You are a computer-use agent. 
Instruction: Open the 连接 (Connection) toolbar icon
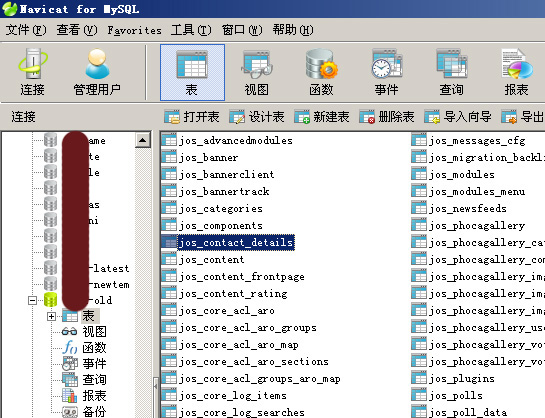pos(32,72)
